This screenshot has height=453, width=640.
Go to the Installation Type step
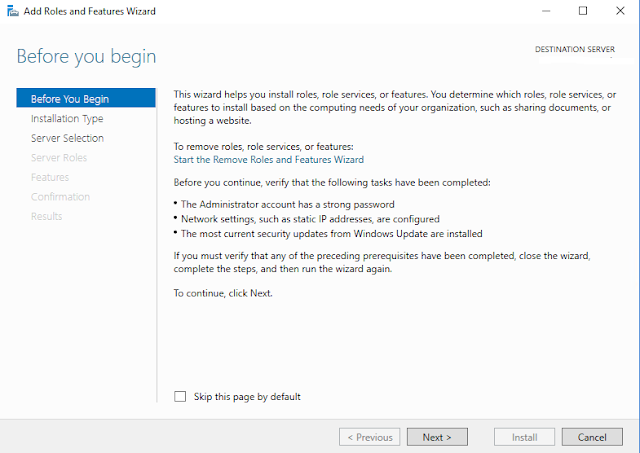coord(67,118)
